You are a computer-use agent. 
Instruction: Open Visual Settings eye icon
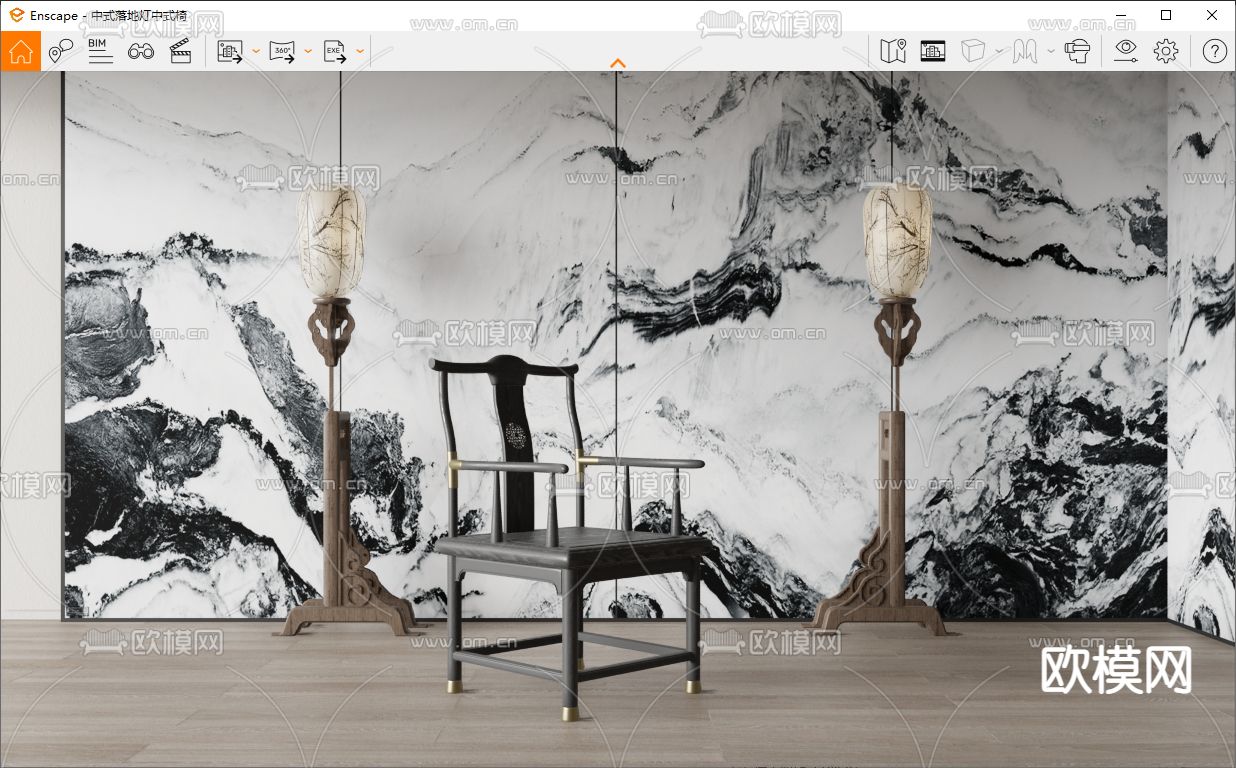click(x=1126, y=51)
